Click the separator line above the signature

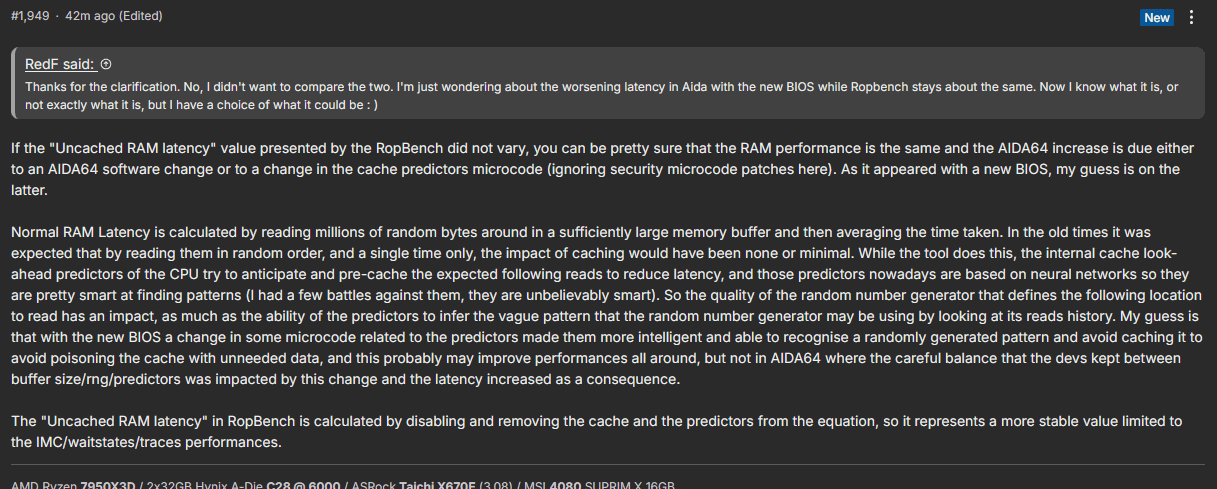(x=608, y=464)
